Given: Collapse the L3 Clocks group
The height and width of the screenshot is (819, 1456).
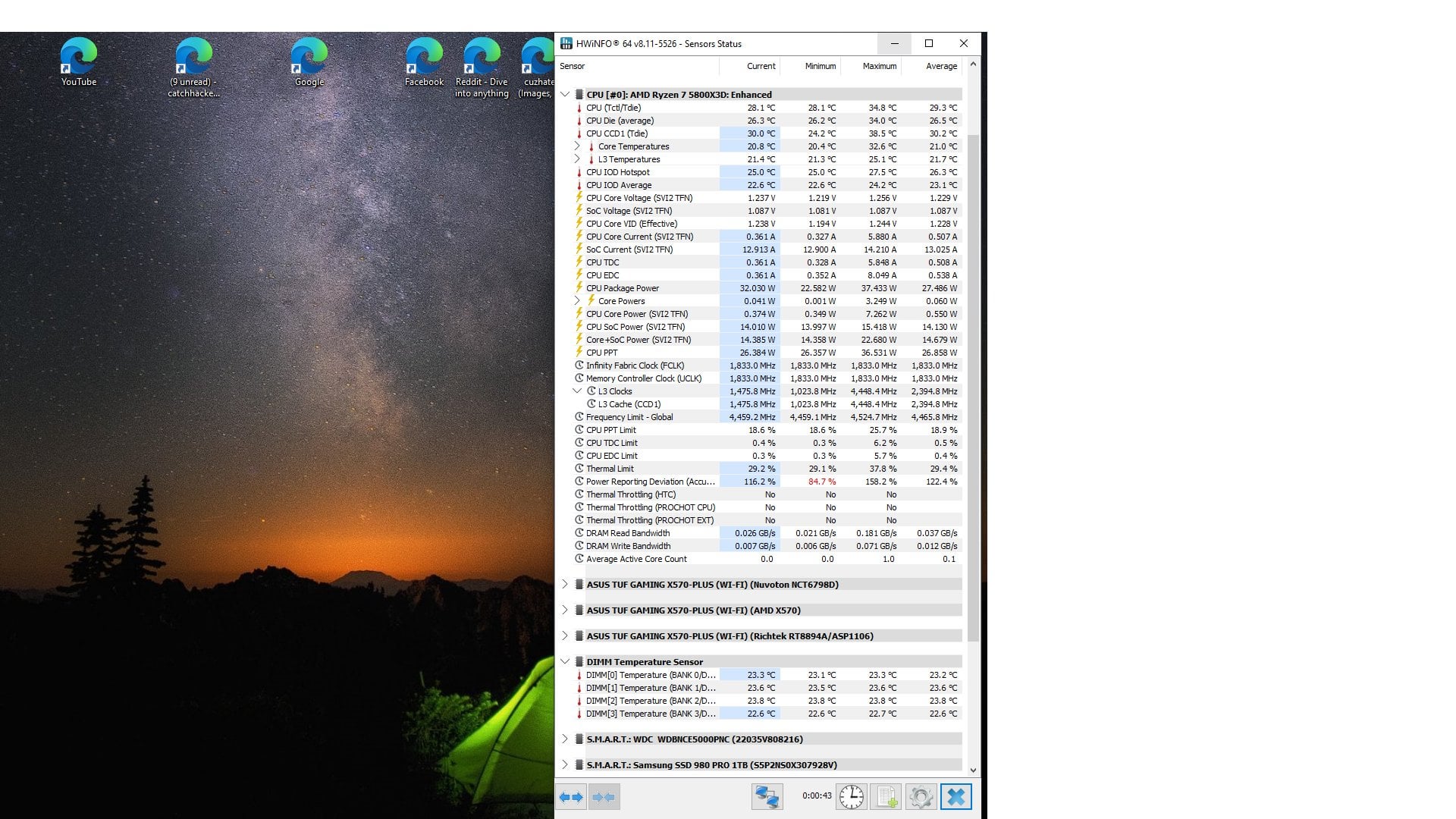Looking at the screenshot, I should point(577,391).
